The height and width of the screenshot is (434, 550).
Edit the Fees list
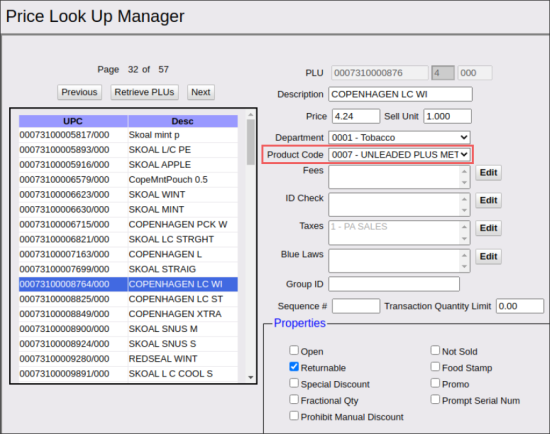[x=488, y=173]
